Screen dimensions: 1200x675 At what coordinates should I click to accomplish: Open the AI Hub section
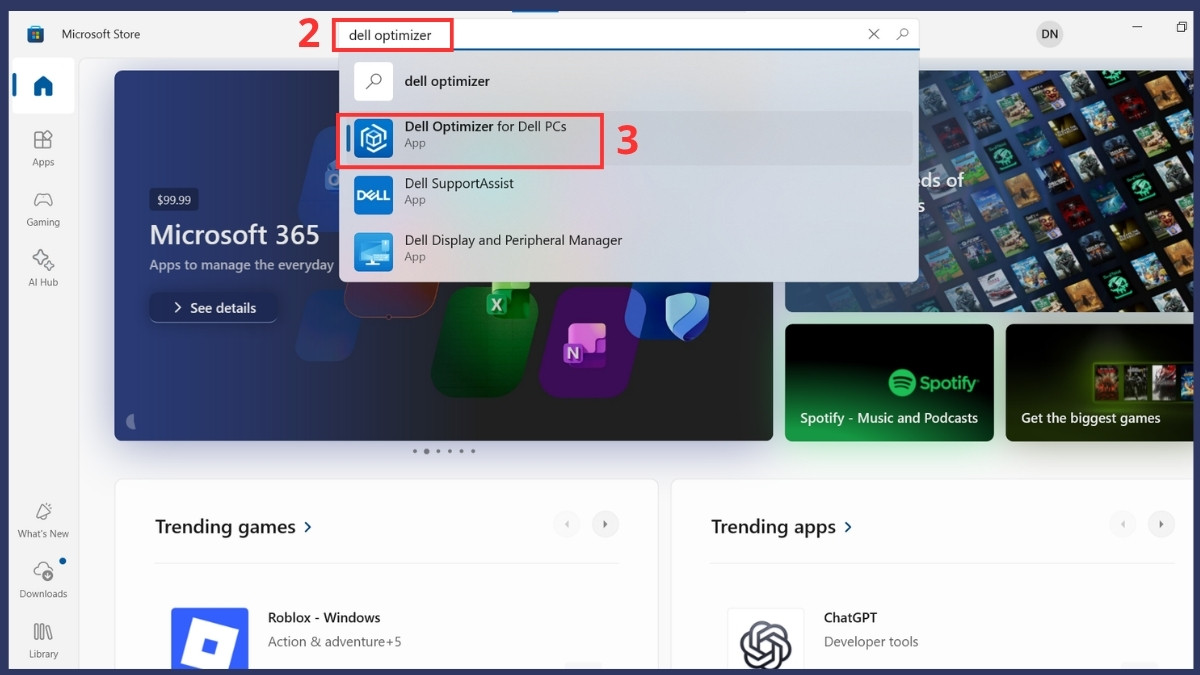pos(43,268)
